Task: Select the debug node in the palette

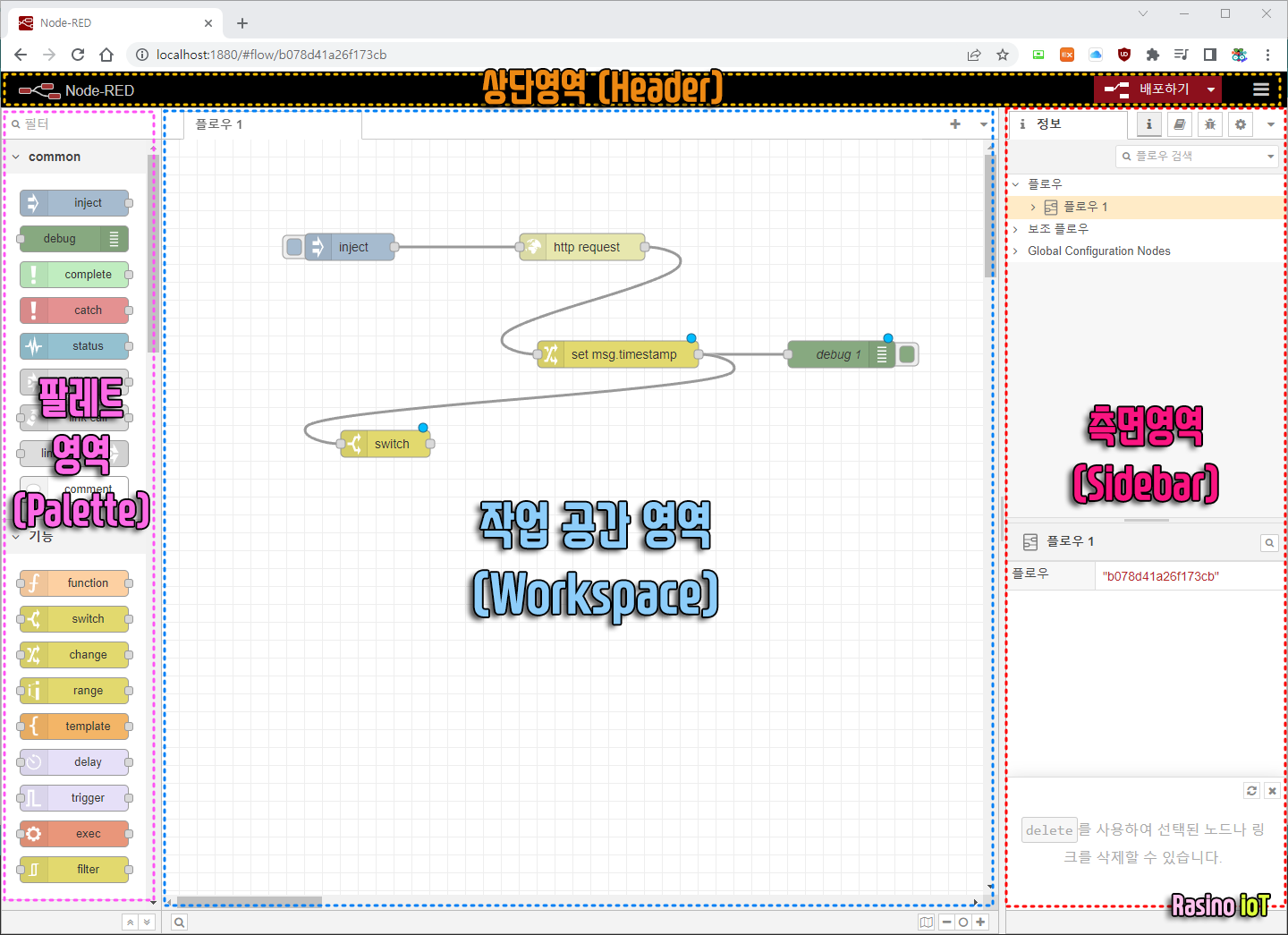Action: pyautogui.click(x=74, y=239)
